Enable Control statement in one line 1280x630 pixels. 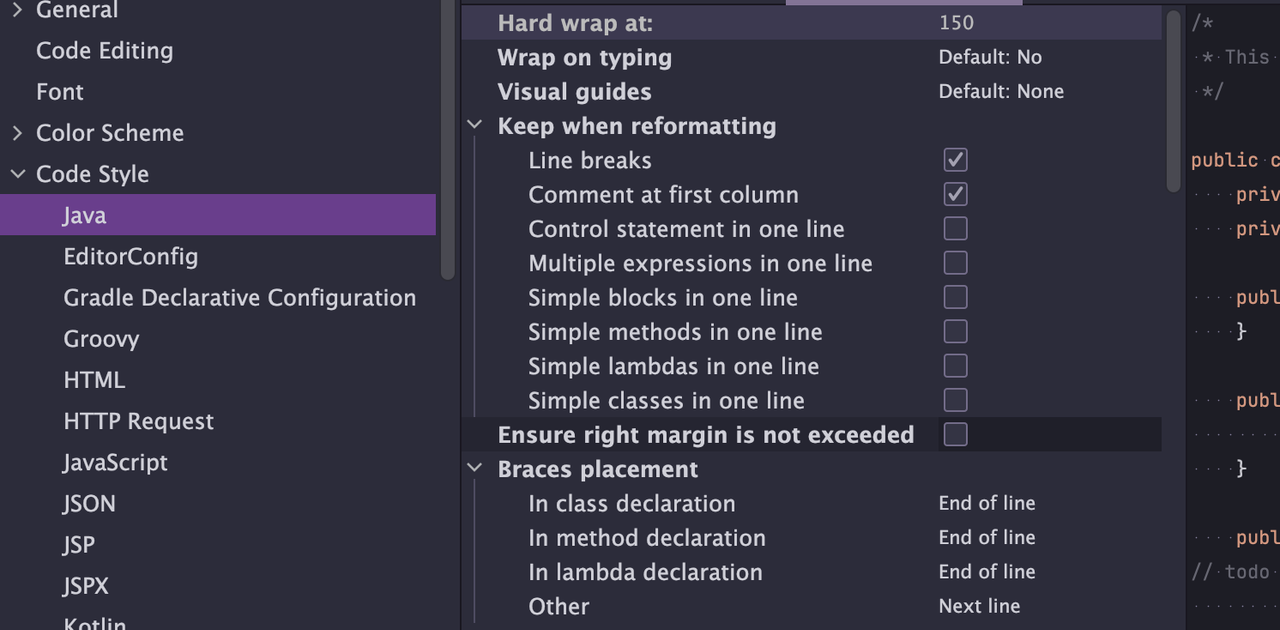(x=956, y=229)
